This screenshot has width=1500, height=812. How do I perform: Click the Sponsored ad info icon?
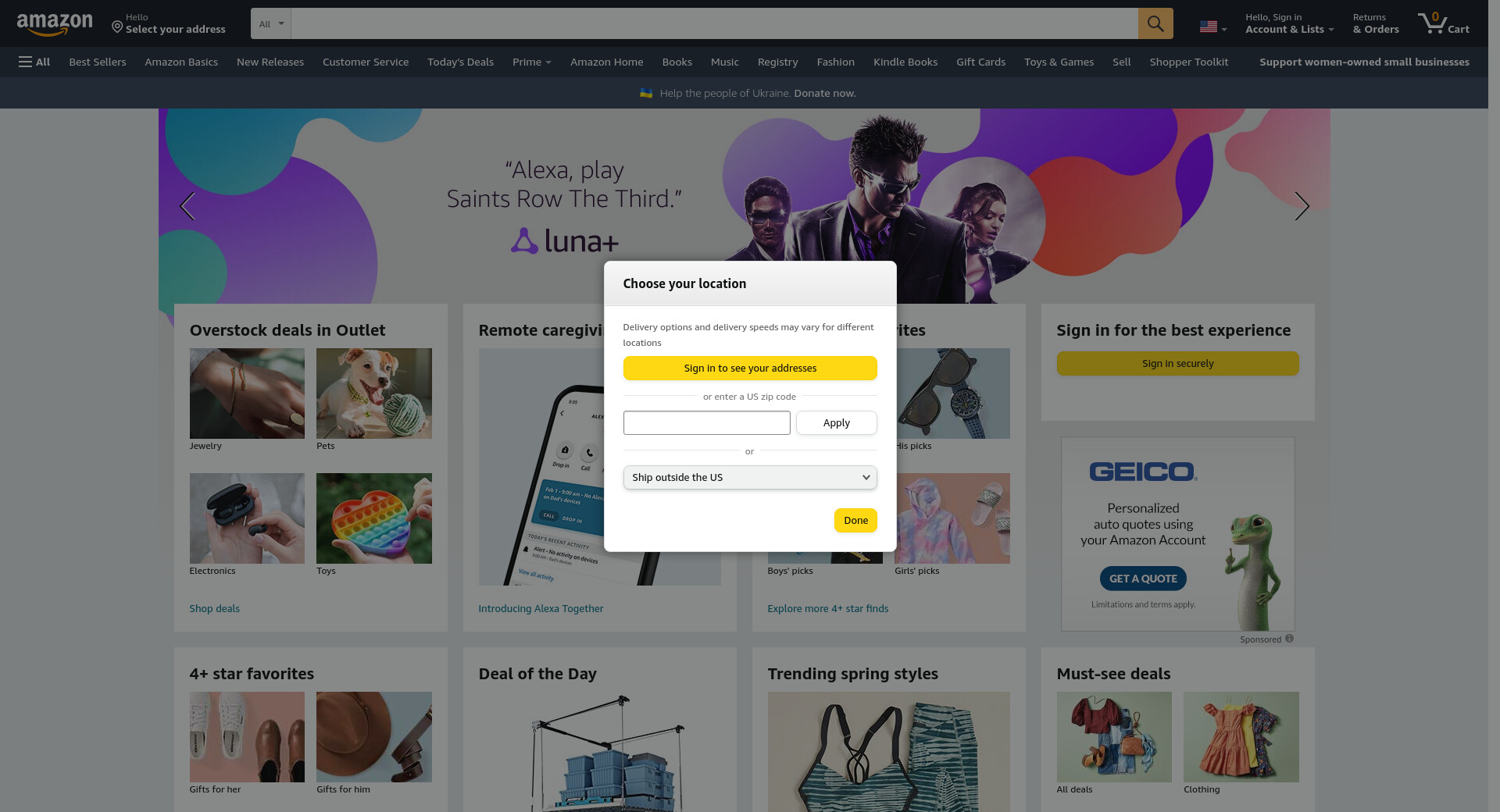1289,639
